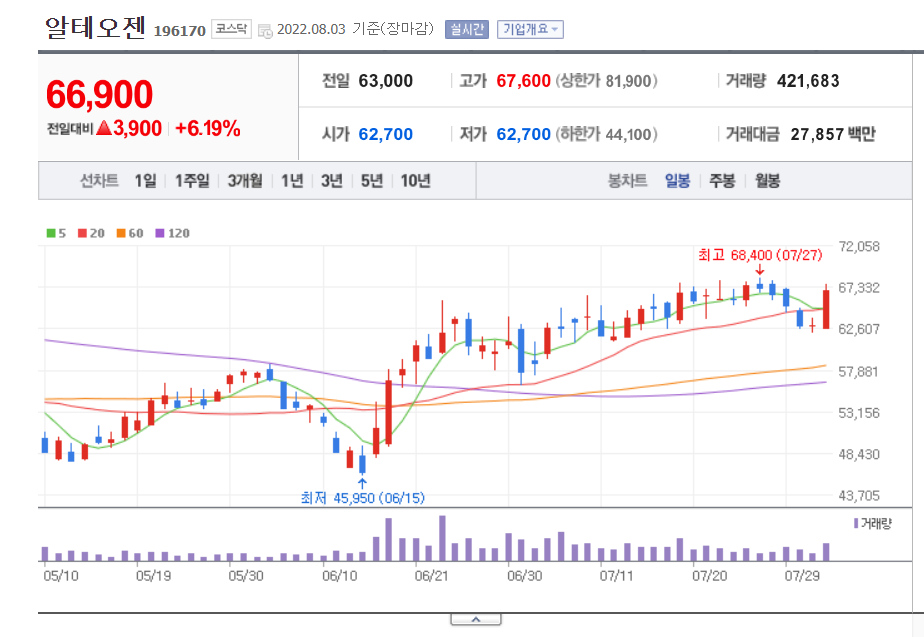The height and width of the screenshot is (637, 924).
Task: Click the 06/21 date axis label
Action: tap(431, 576)
